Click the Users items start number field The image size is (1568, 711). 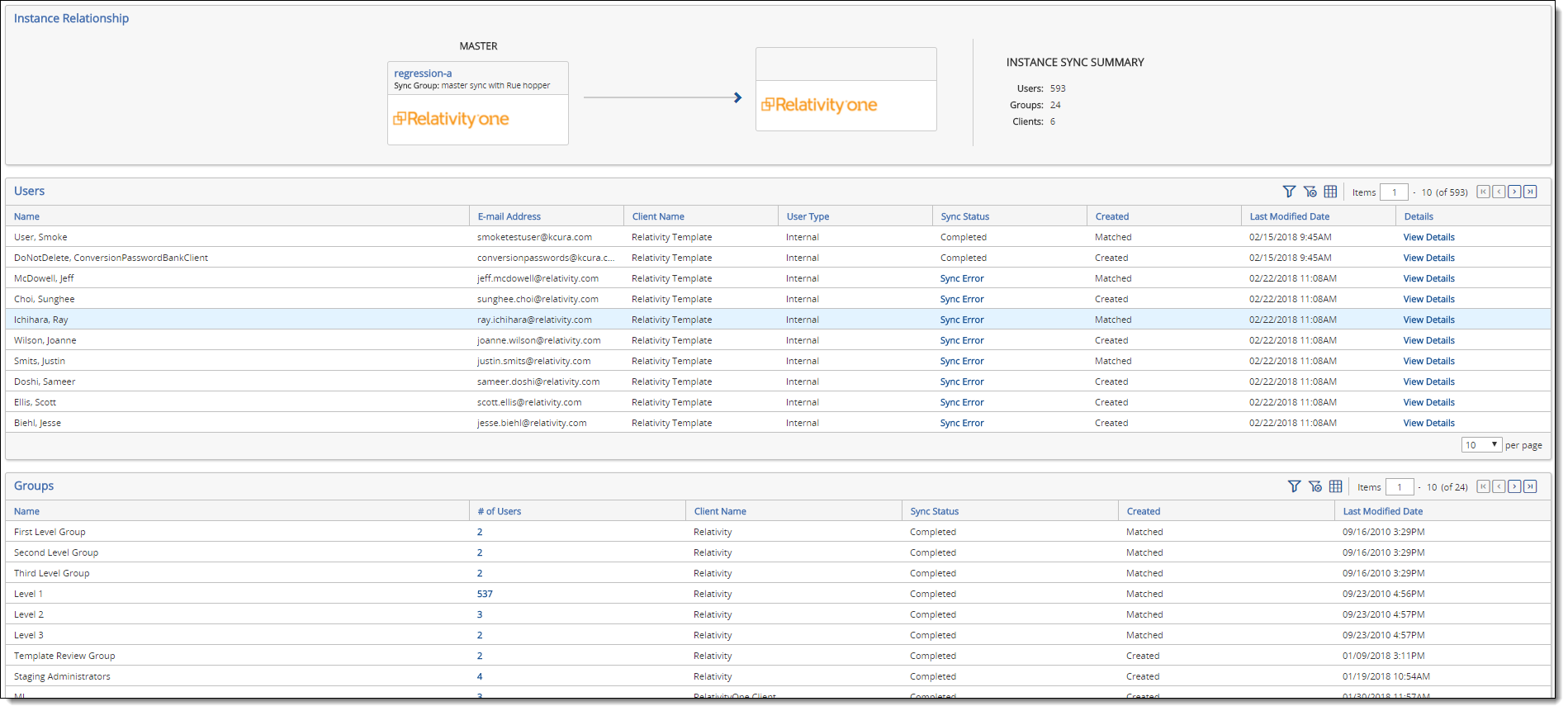click(1394, 192)
